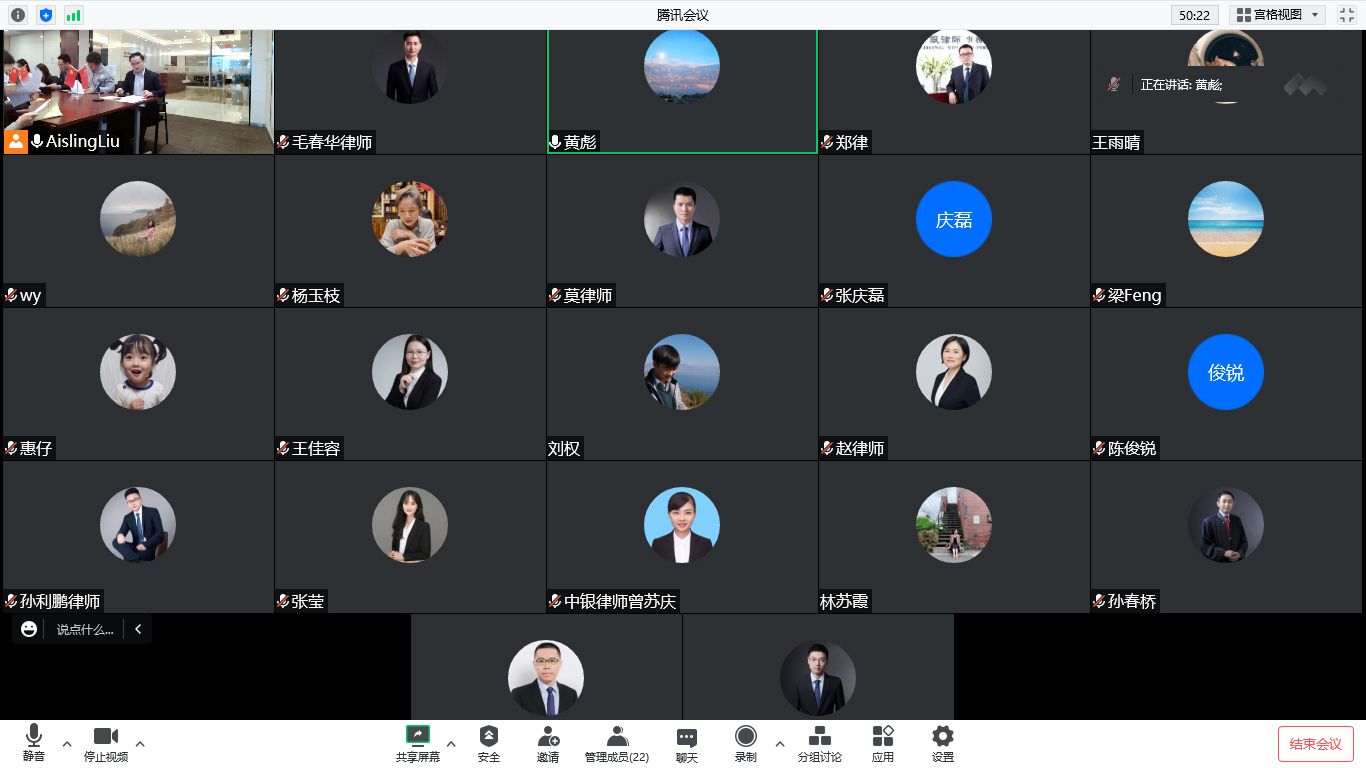The height and width of the screenshot is (768, 1366).
Task: Click the green network signal icon
Action: (x=74, y=15)
